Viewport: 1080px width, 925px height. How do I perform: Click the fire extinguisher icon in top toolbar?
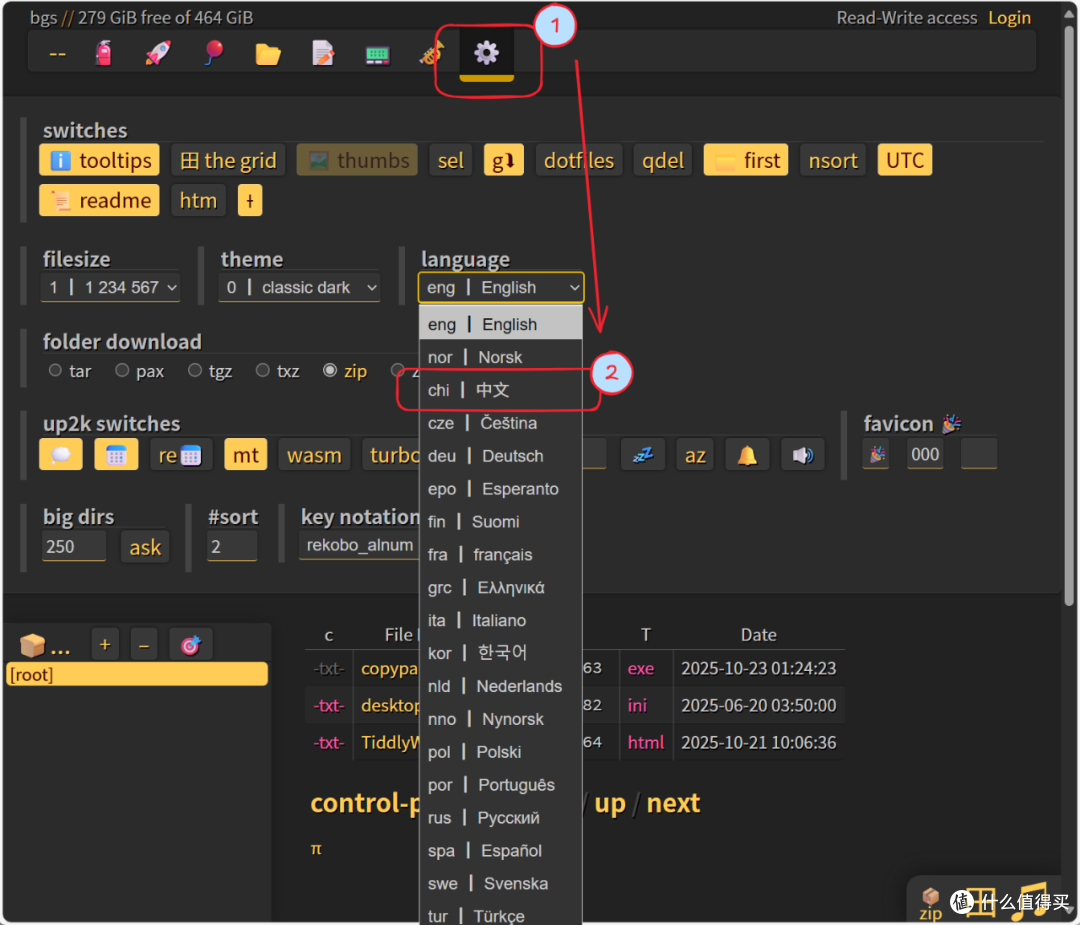pyautogui.click(x=103, y=53)
